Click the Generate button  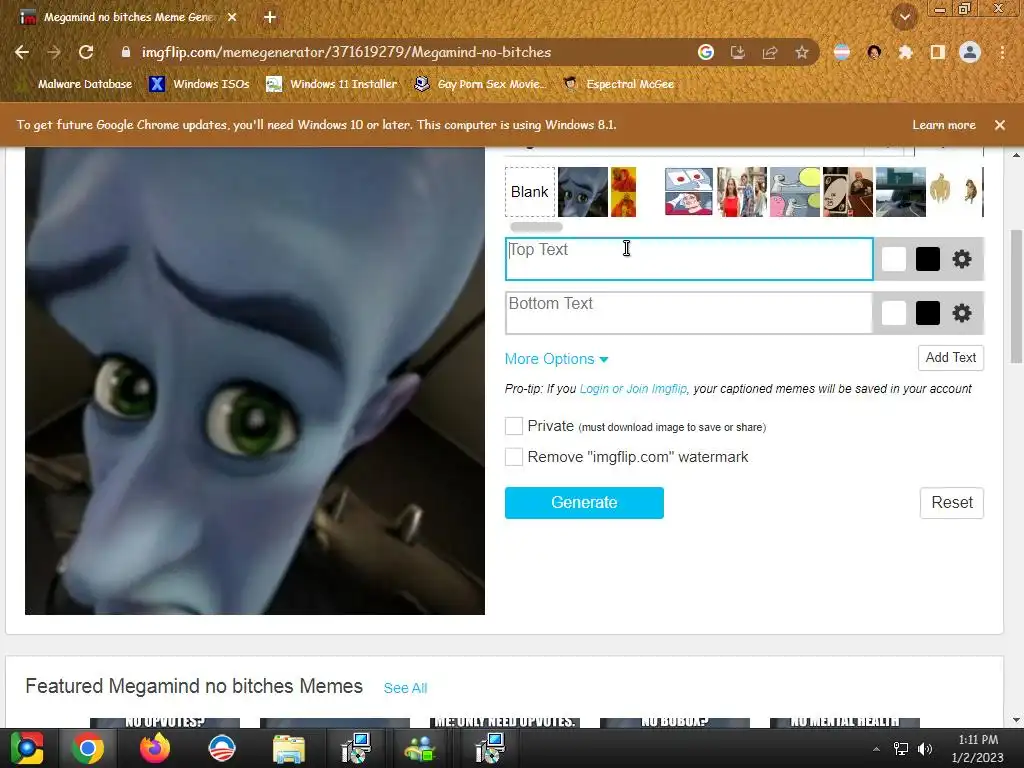[584, 503]
